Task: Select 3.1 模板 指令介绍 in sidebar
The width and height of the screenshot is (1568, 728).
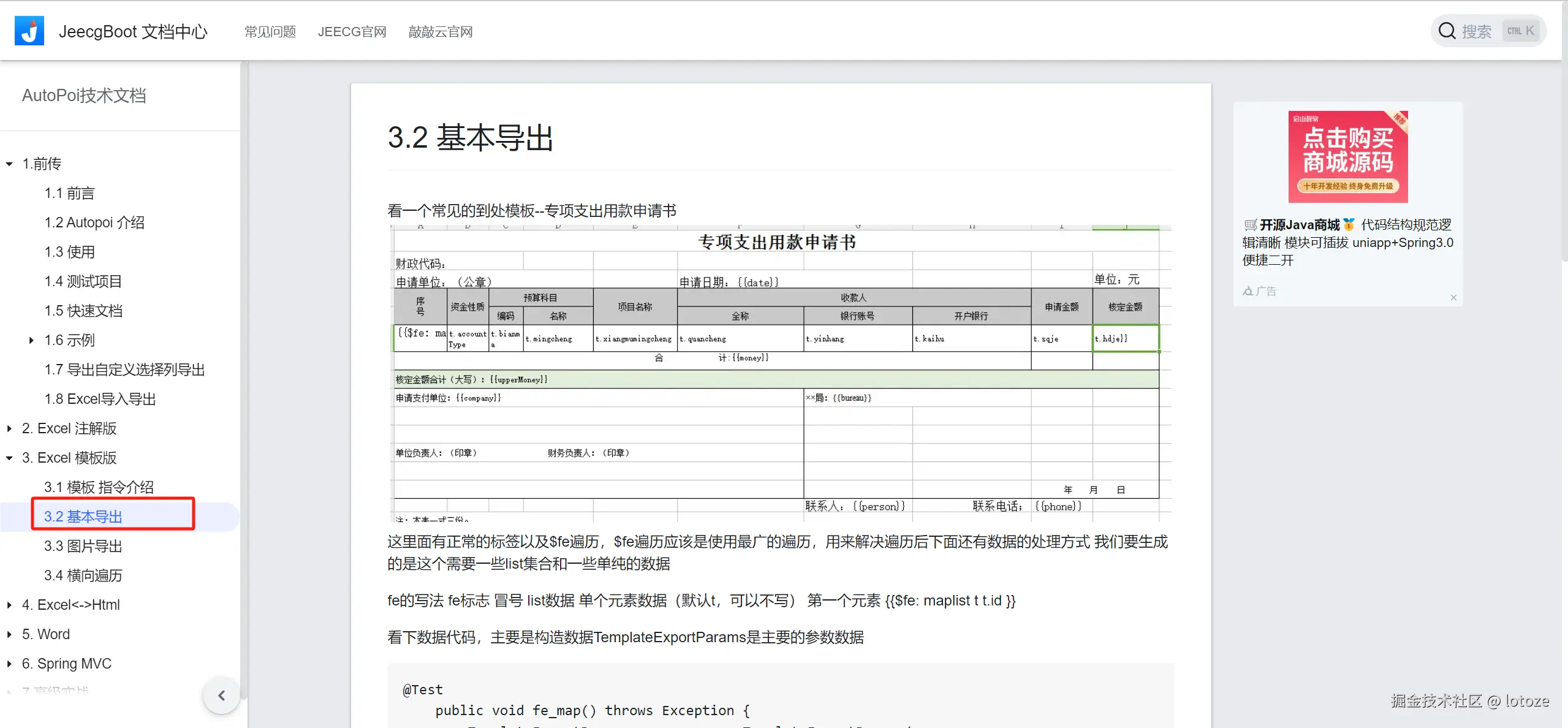Action: [x=99, y=487]
